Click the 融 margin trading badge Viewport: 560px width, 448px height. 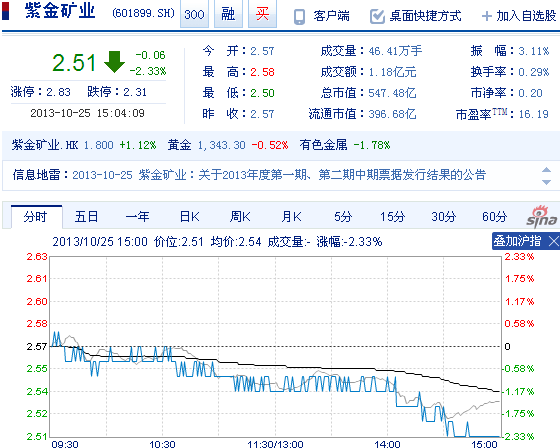[x=228, y=14]
